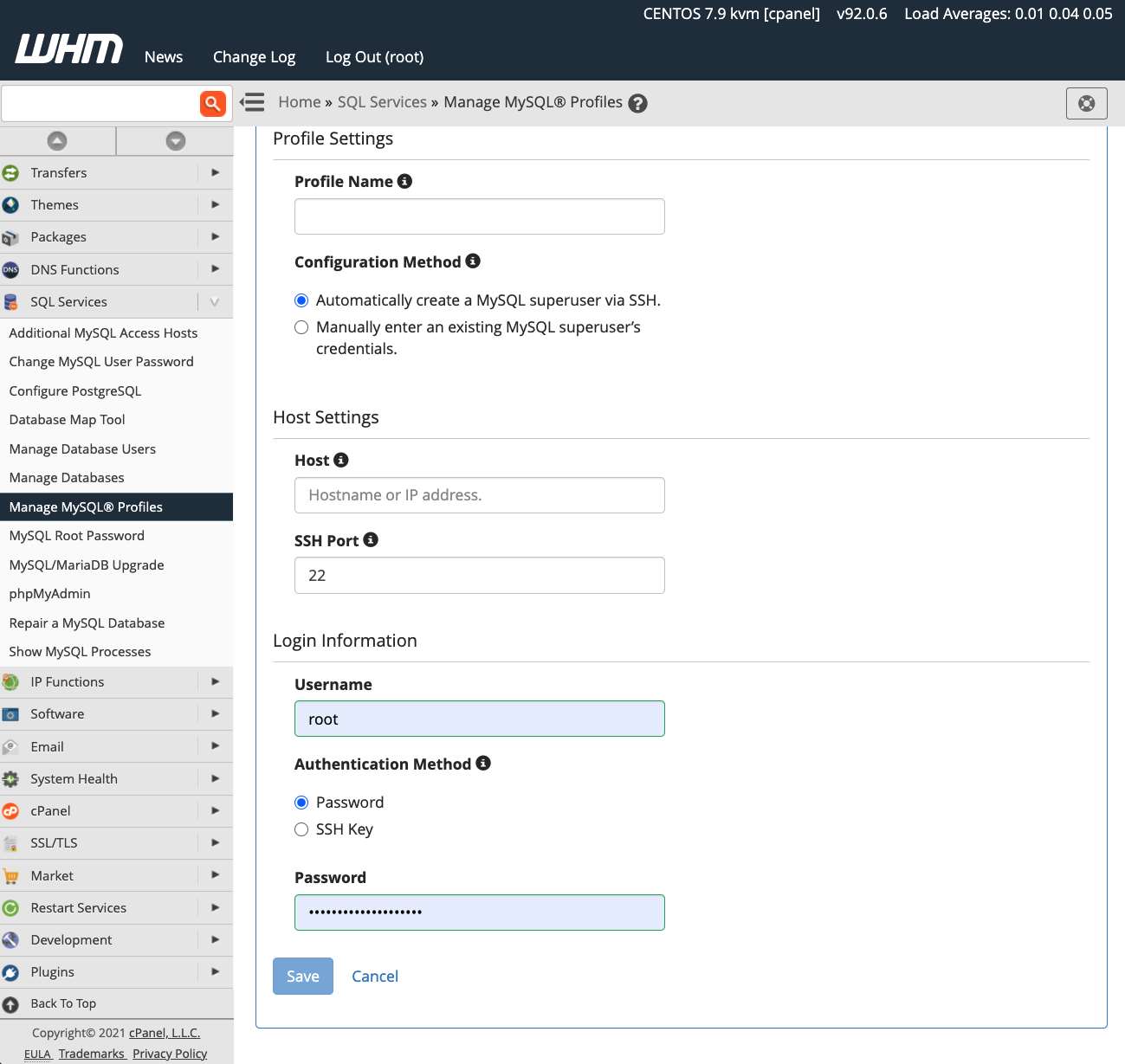
Task: Expand the Transfers sidebar section
Action: pyautogui.click(x=215, y=172)
